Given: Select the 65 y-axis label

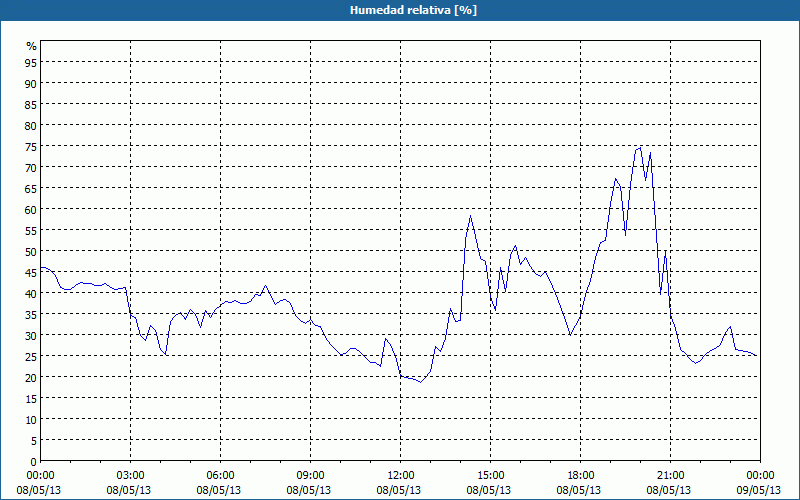Looking at the screenshot, I should [x=31, y=188].
